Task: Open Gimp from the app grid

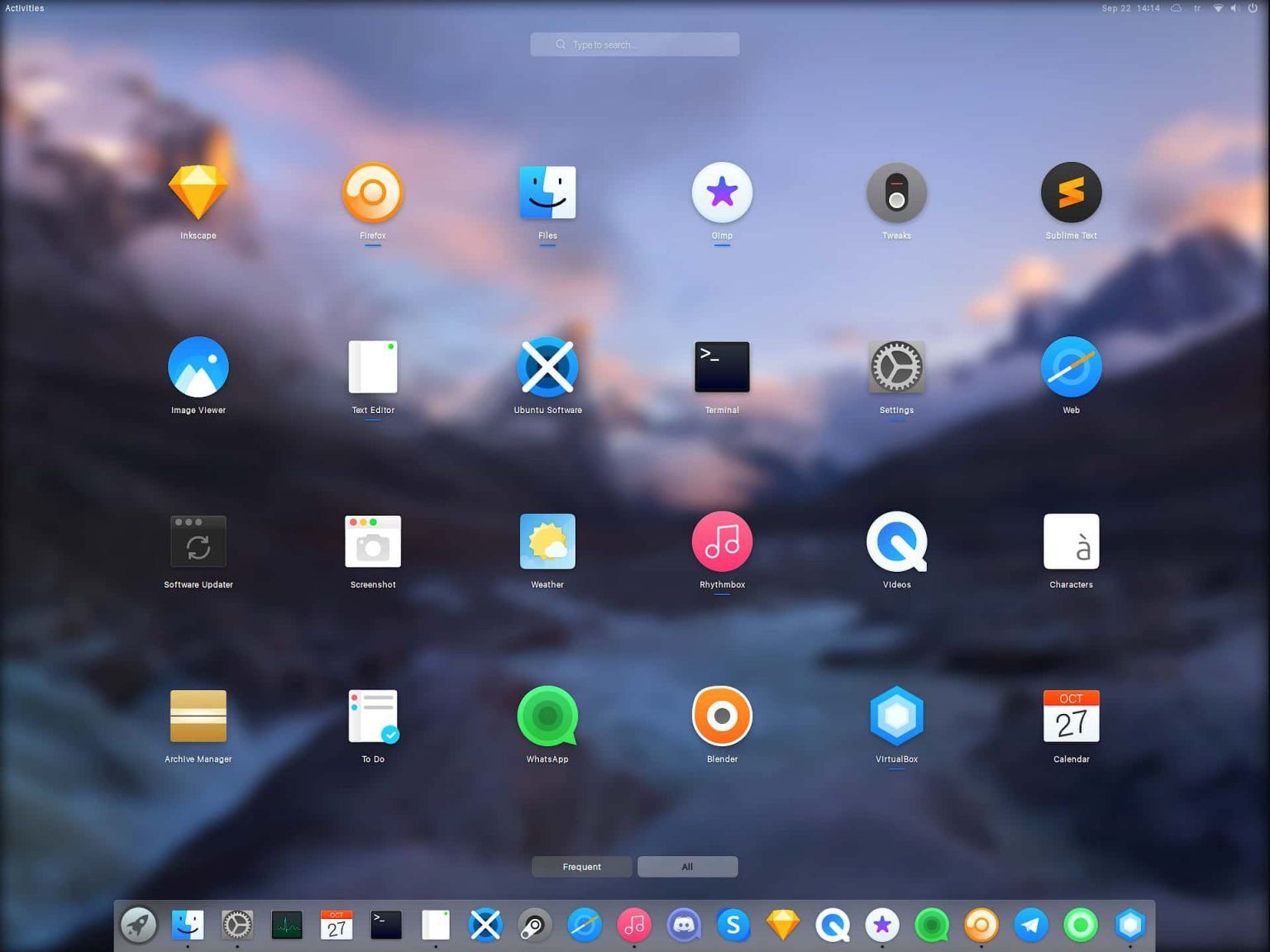Action: pyautogui.click(x=722, y=193)
